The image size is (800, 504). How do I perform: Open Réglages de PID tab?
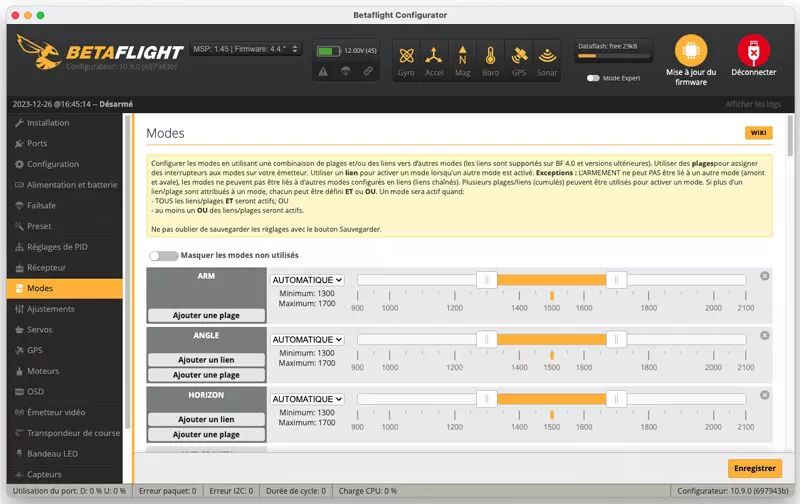tap(64, 247)
